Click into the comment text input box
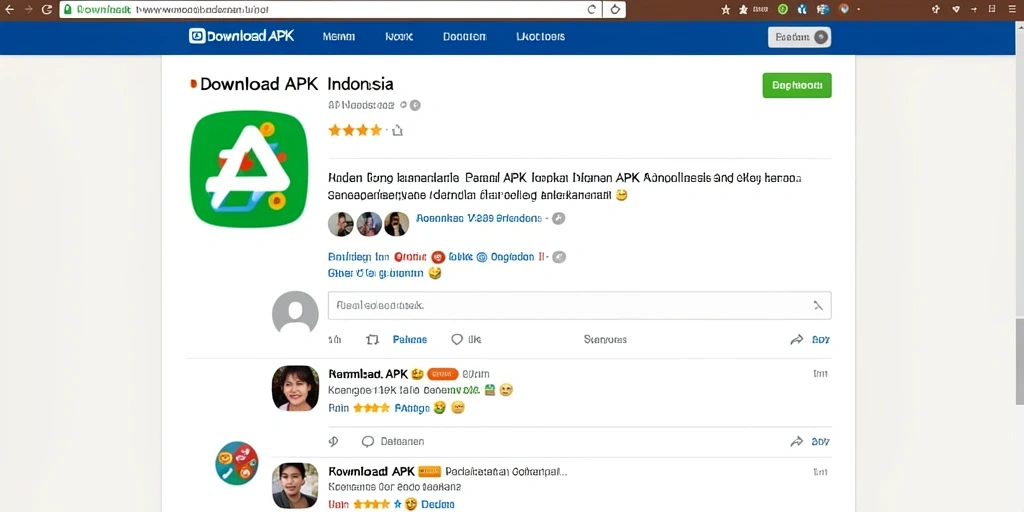Image resolution: width=1024 pixels, height=512 pixels. pyautogui.click(x=579, y=305)
